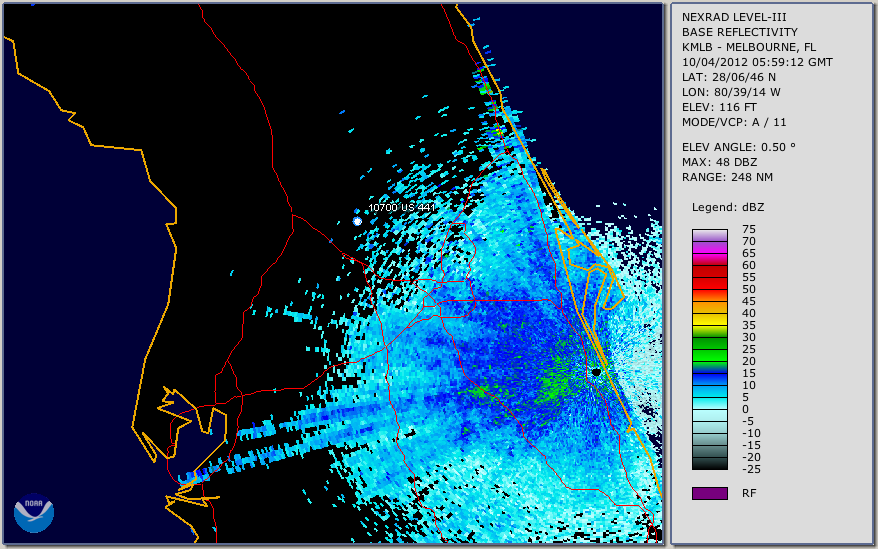878x549 pixels.
Task: Click the 'ELEV ANGLE: 0.50 °' line
Action: click(x=738, y=147)
